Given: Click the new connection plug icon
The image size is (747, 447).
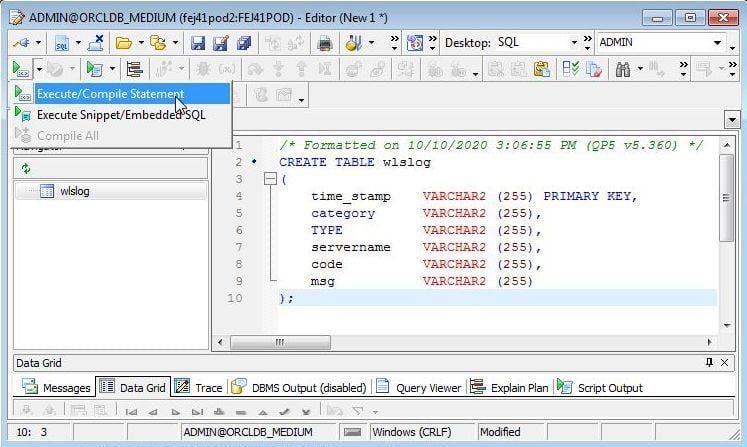Looking at the screenshot, I should coord(21,43).
